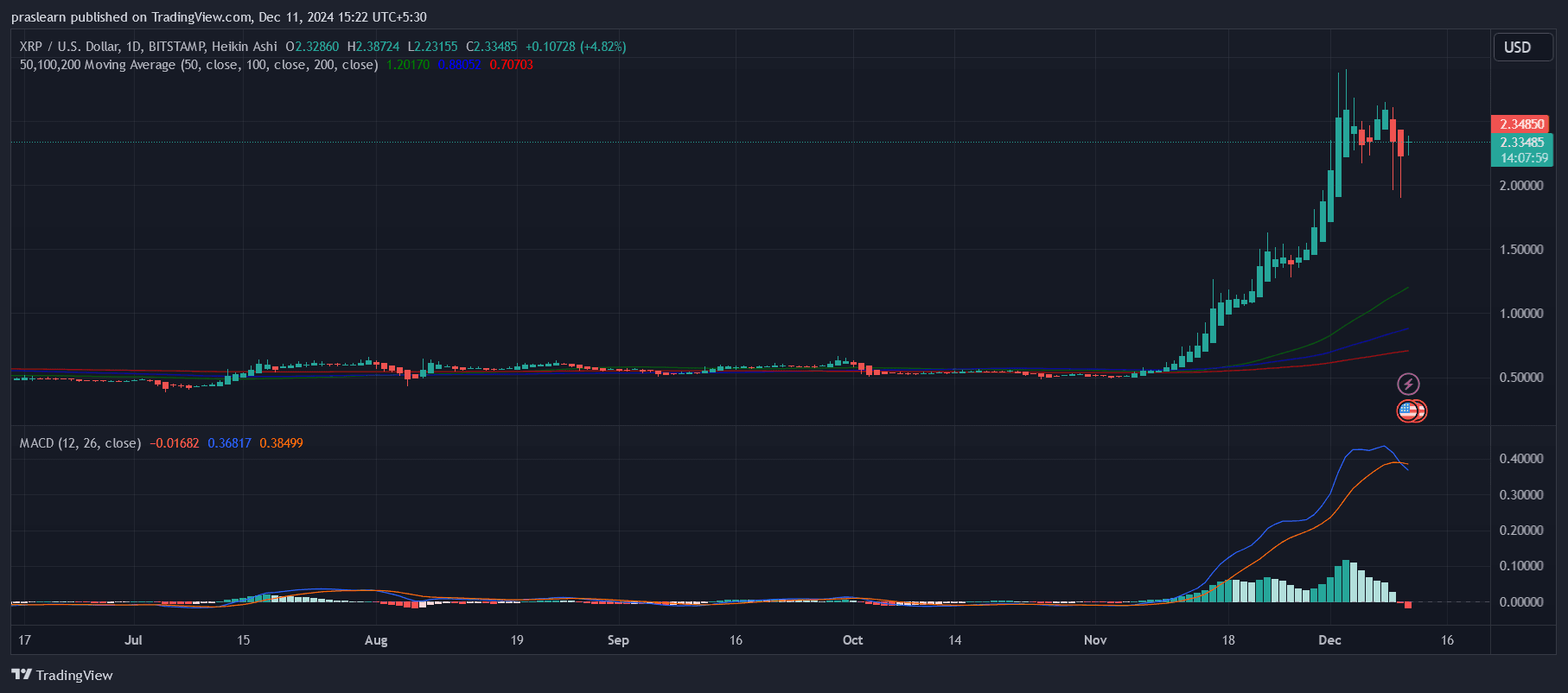Click the 14 date label on time axis
Screen dimensions: 1568x693
pyautogui.click(x=954, y=640)
